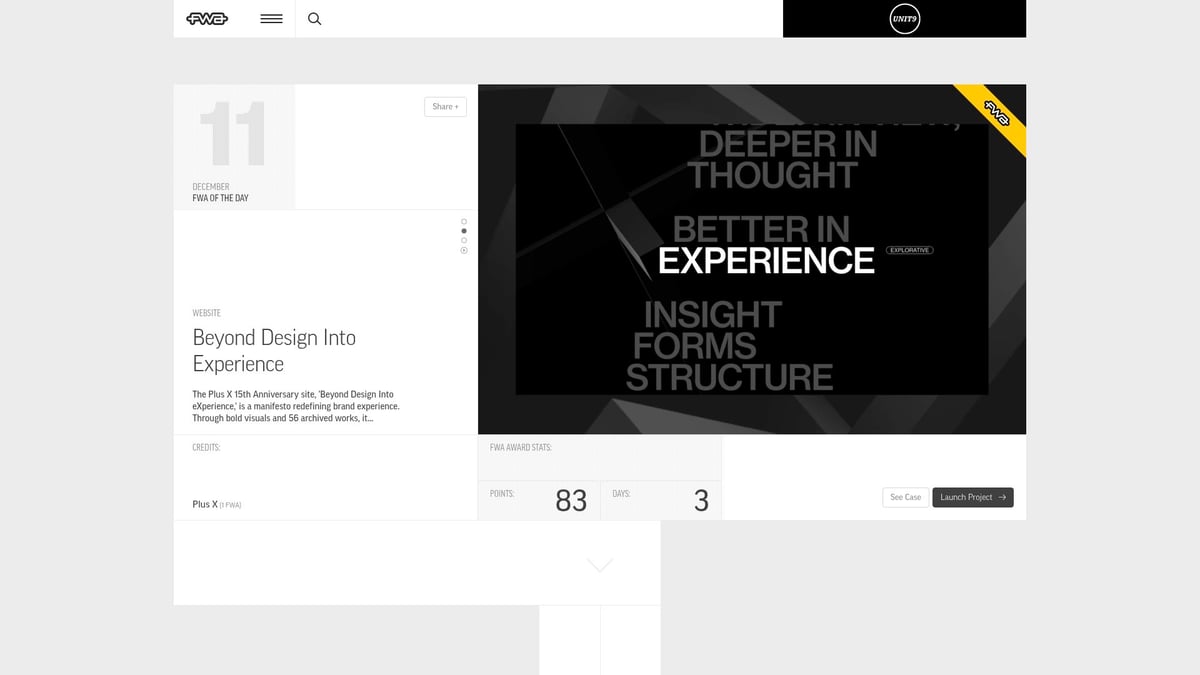Click the Launch Project button
1200x675 pixels.
coord(972,497)
